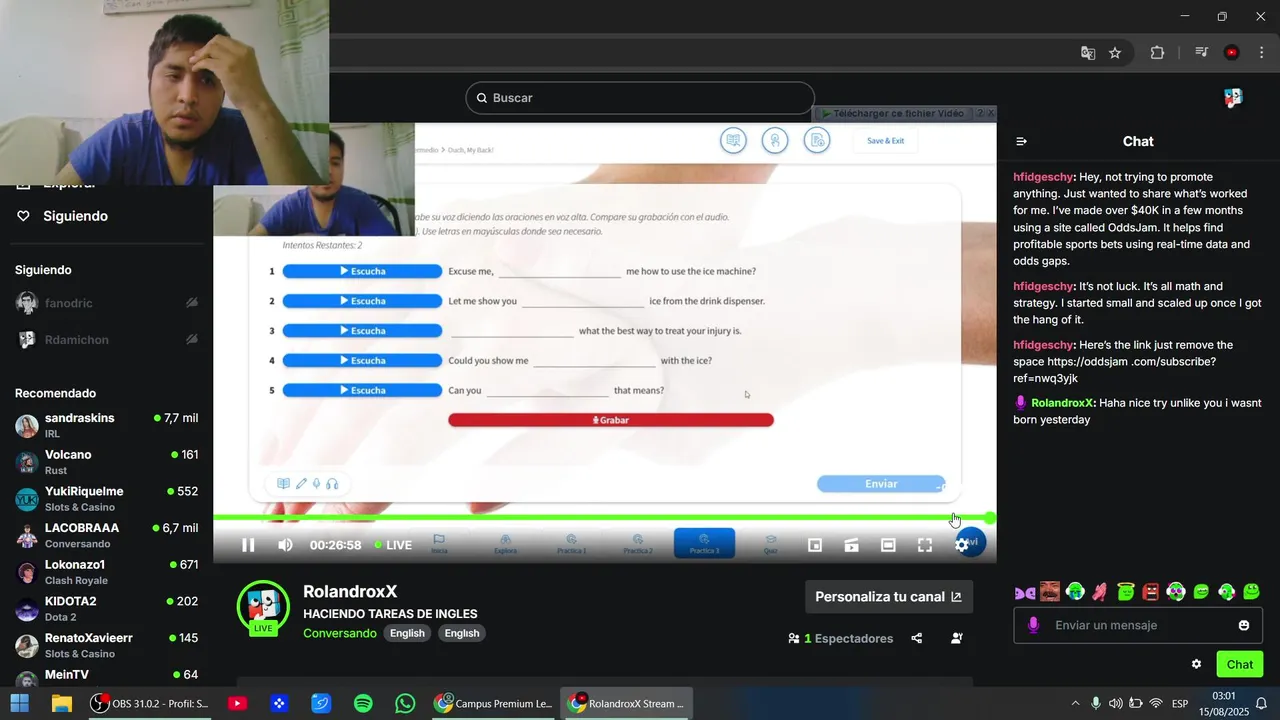The height and width of the screenshot is (720, 1280).
Task: Open recommended channel KIDOTA2
Action: tap(106, 608)
